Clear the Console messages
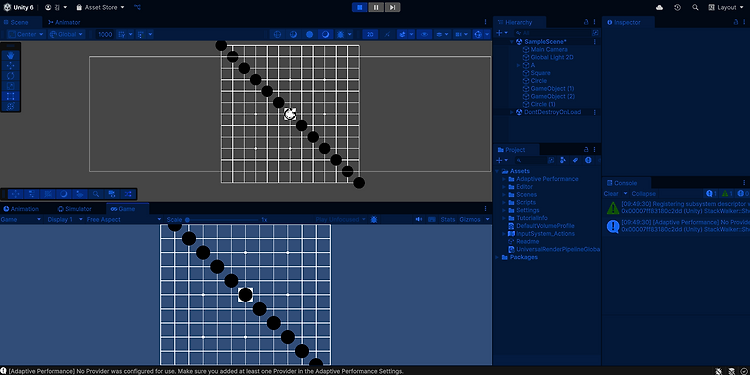 611,194
